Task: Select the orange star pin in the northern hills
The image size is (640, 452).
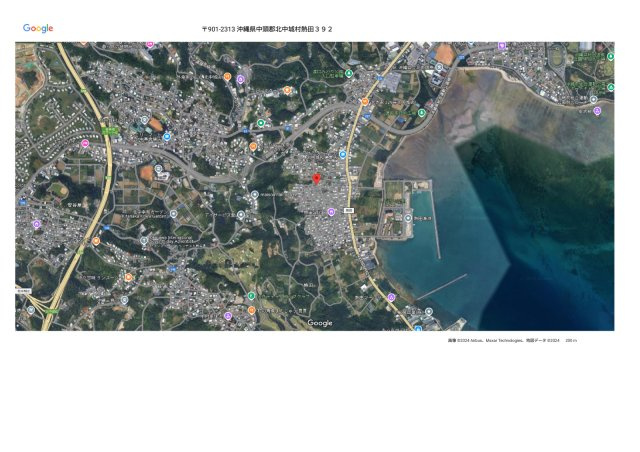Action: coord(287,90)
